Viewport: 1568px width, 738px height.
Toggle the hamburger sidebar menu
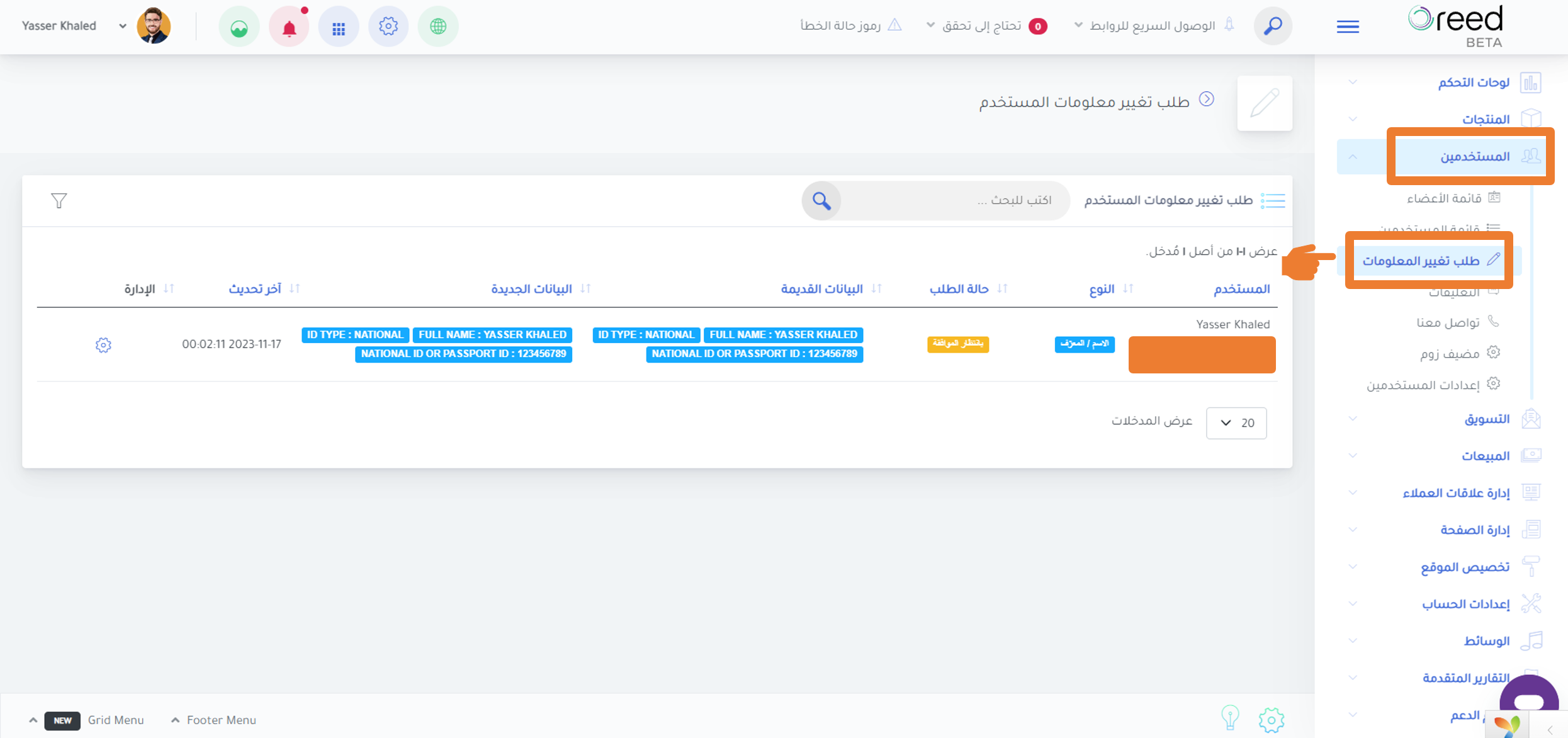click(1348, 26)
